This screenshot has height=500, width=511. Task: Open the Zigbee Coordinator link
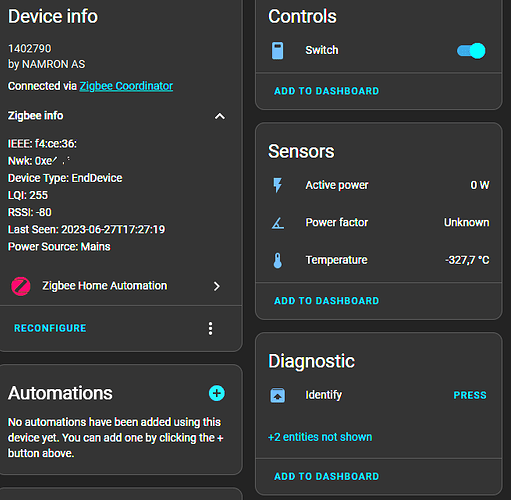click(x=126, y=86)
